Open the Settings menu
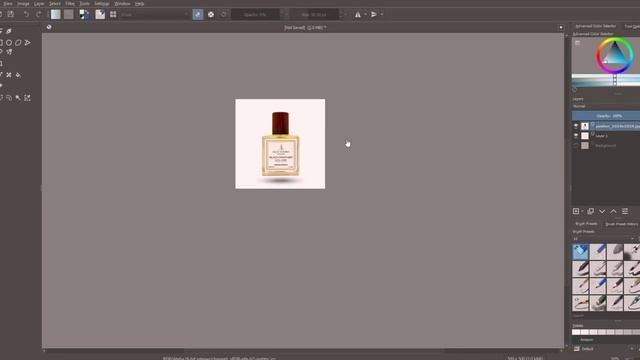640x360 pixels. (x=102, y=4)
